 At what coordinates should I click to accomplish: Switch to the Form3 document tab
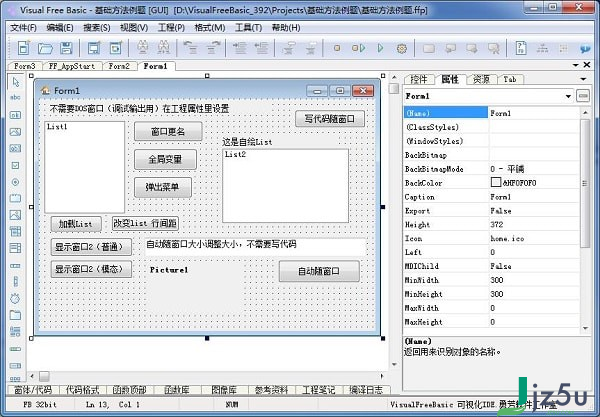coord(24,66)
